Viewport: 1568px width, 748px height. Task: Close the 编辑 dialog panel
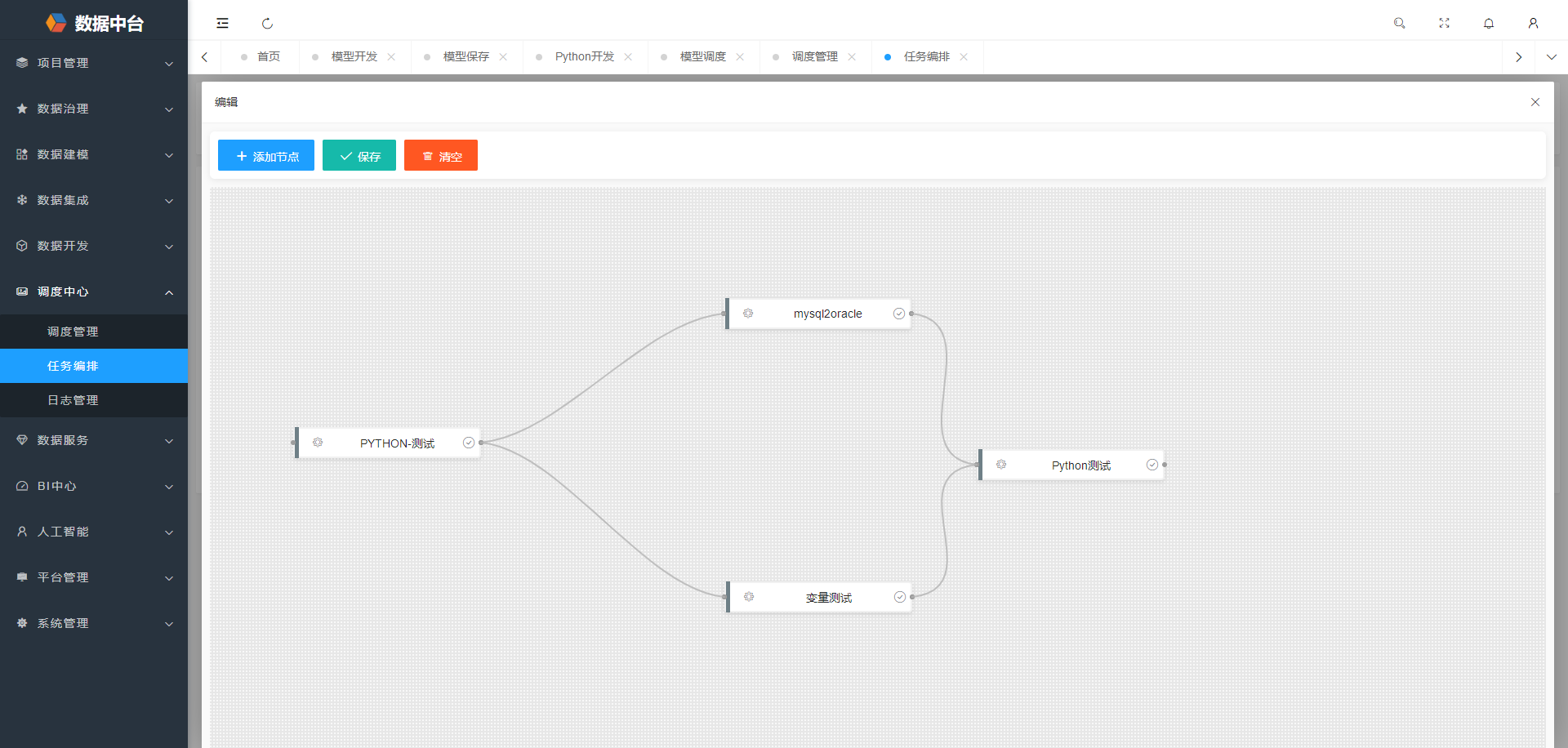[x=1535, y=102]
